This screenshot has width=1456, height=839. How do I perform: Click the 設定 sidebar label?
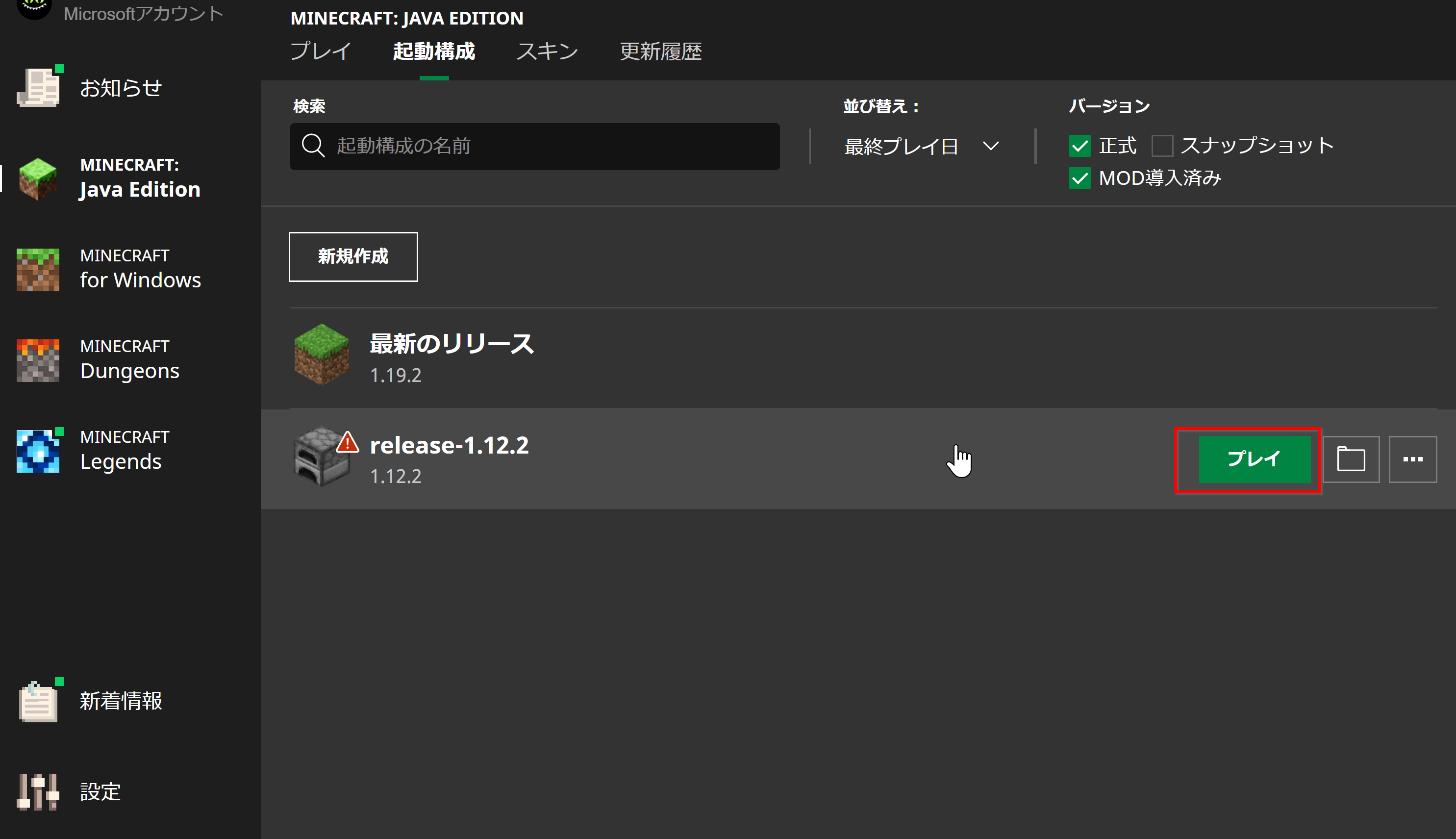[x=100, y=791]
